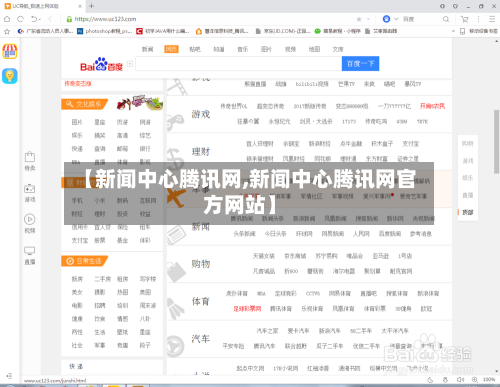500x387 pixels.
Task: Star this page via address bar
Action: (x=359, y=19)
